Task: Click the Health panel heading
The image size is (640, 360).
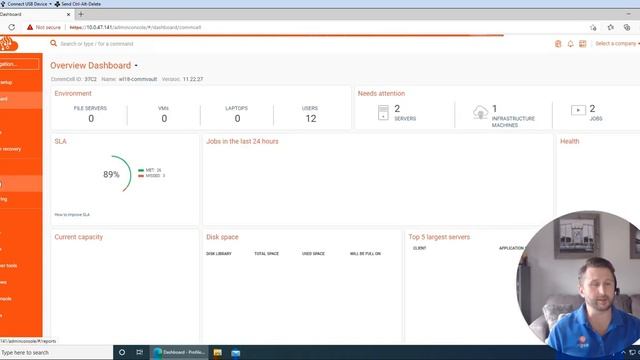Action: click(569, 141)
